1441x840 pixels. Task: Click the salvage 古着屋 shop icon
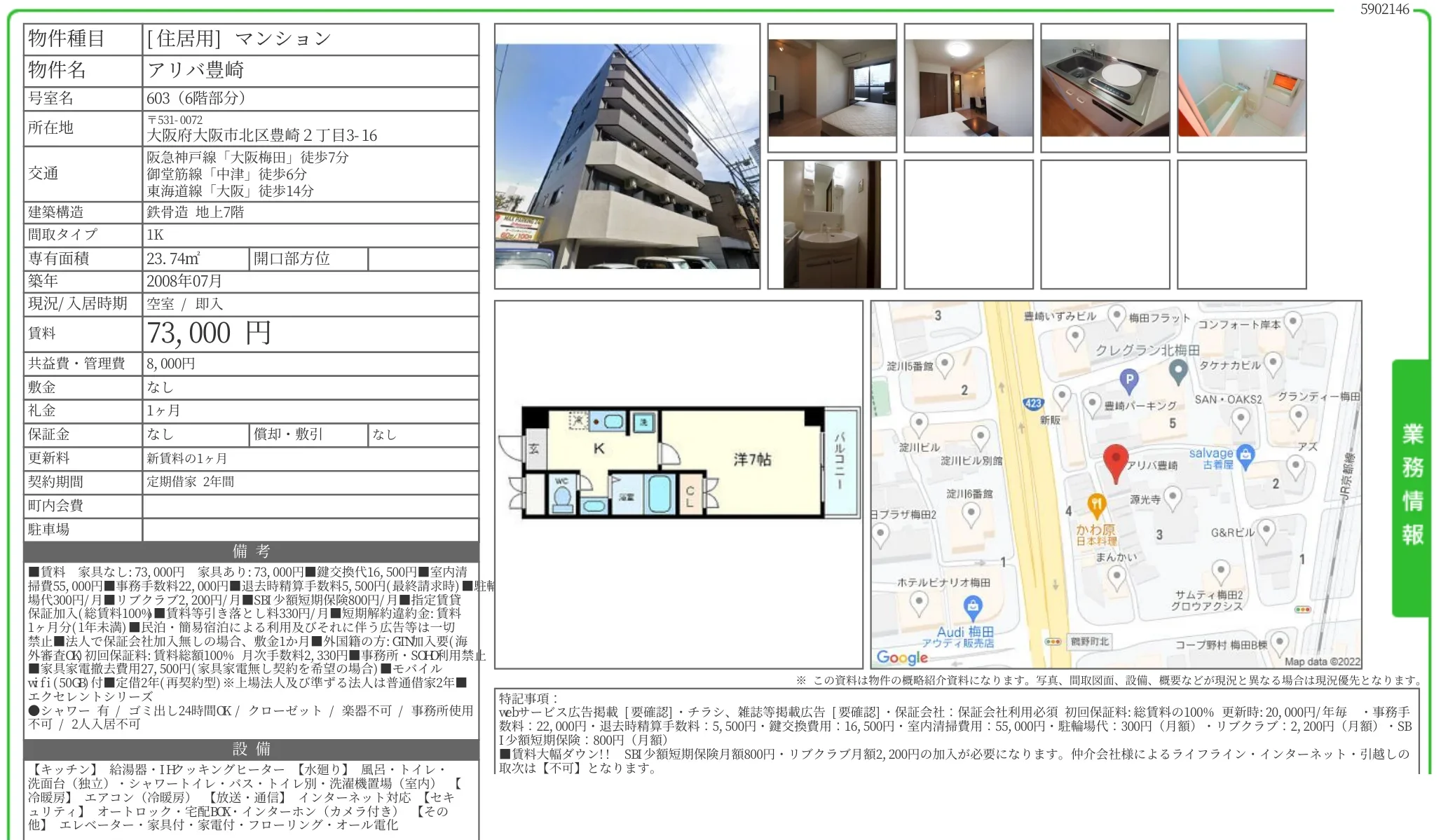click(x=1245, y=455)
